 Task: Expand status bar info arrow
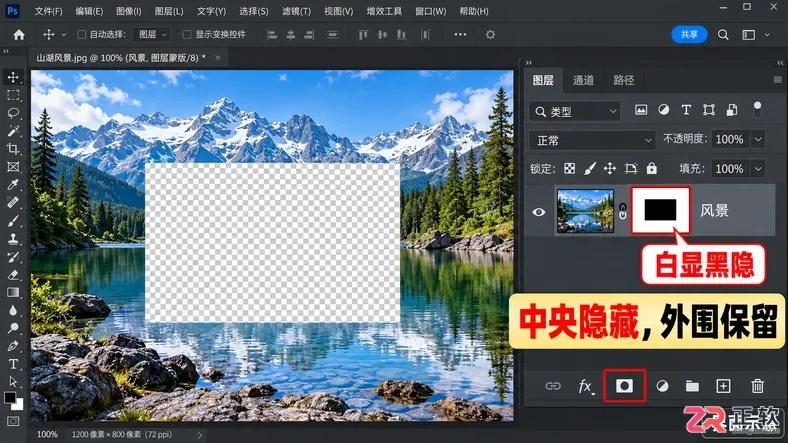200,435
